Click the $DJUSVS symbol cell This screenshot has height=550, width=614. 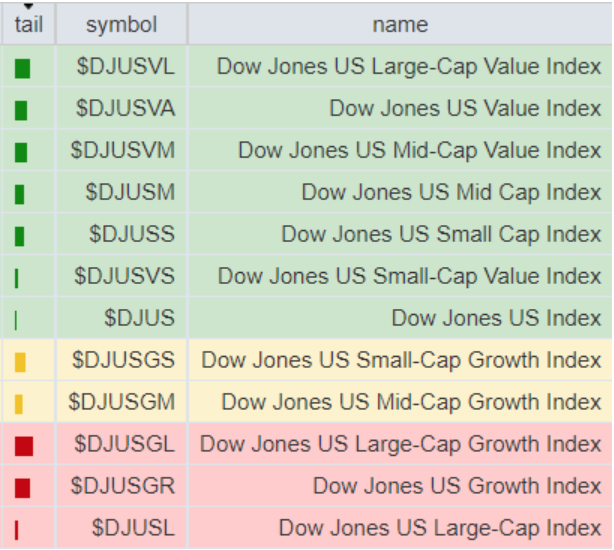click(x=123, y=277)
